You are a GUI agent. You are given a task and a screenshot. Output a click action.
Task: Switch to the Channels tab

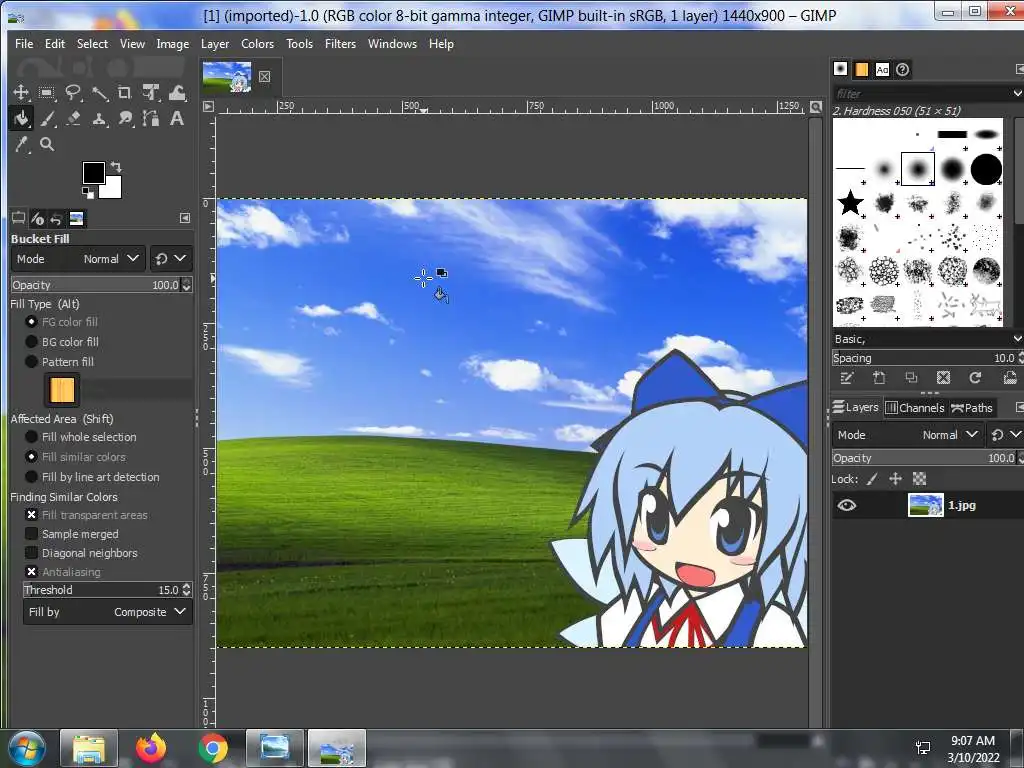915,408
